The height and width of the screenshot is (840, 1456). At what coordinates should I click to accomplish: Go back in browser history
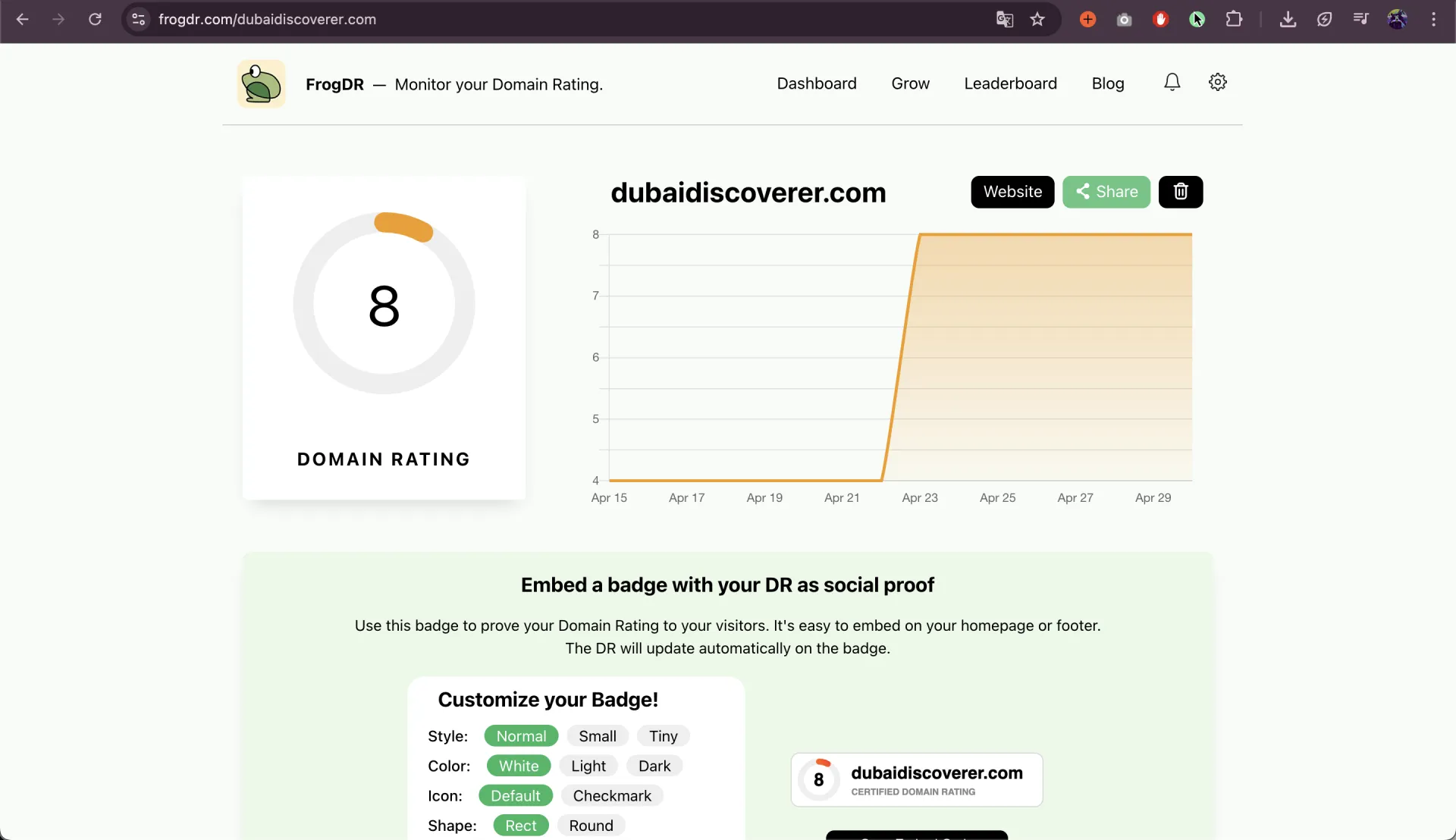pyautogui.click(x=23, y=20)
